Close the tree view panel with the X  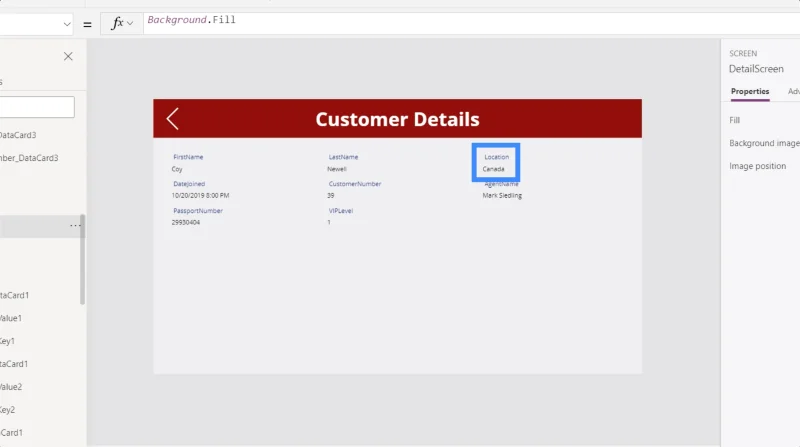68,57
